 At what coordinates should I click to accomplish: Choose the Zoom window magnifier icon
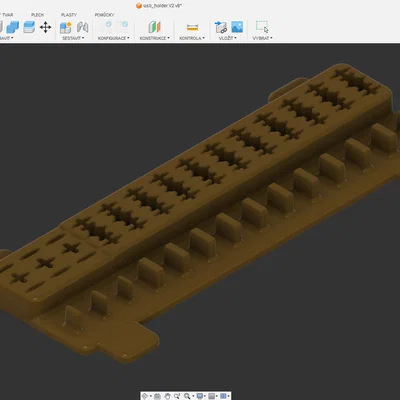coord(187,396)
